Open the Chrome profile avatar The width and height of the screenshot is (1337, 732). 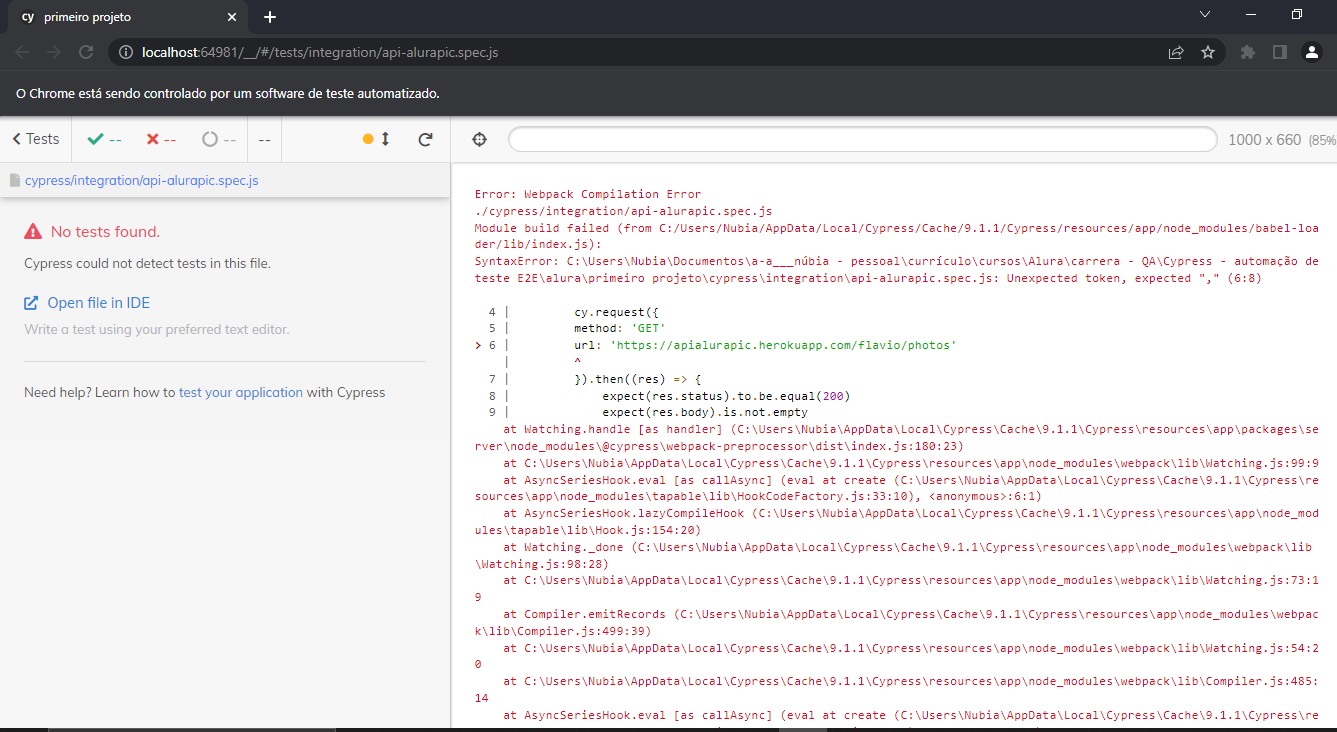pos(1312,52)
